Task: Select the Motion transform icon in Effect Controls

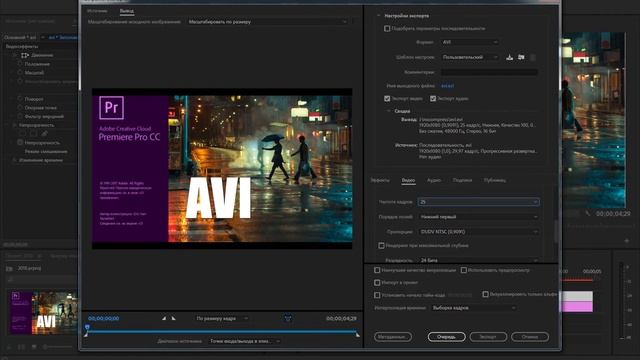Action: click(25, 55)
